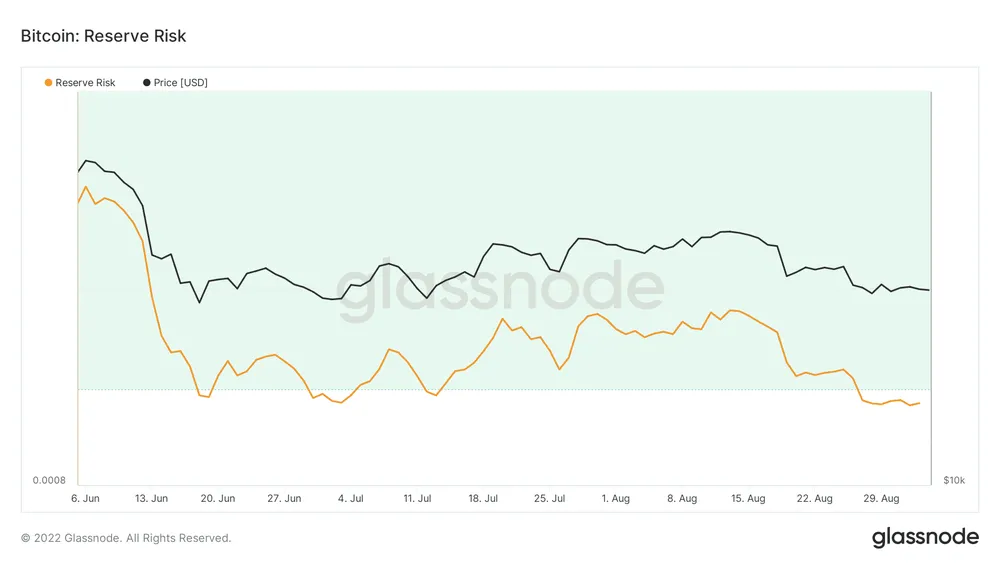Select the 29. Aug date label
The height and width of the screenshot is (563, 1000).
pyautogui.click(x=882, y=498)
